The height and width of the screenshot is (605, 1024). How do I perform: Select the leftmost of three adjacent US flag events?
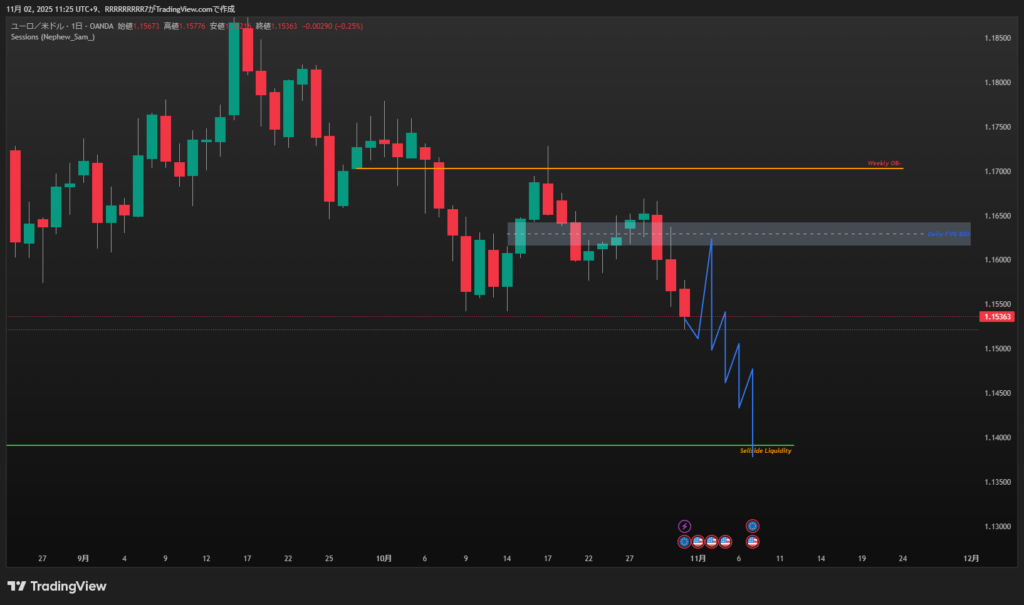click(698, 541)
